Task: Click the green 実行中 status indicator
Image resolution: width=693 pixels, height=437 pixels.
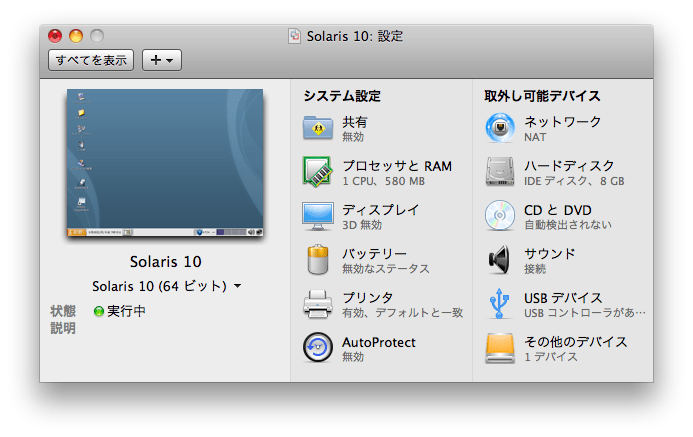Action: [99, 311]
